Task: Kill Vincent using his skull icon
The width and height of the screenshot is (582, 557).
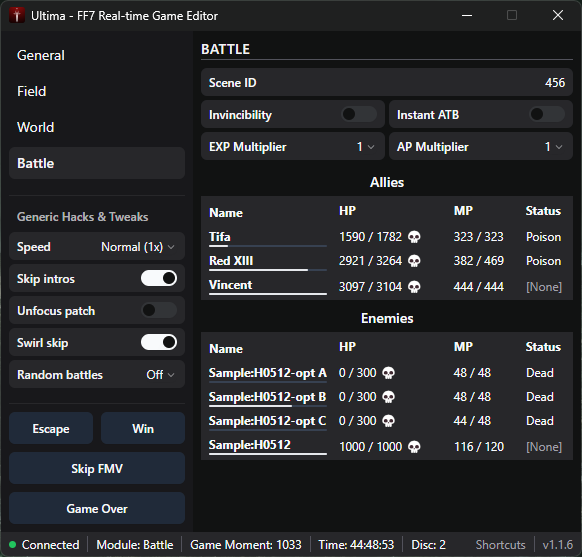Action: 414,287
